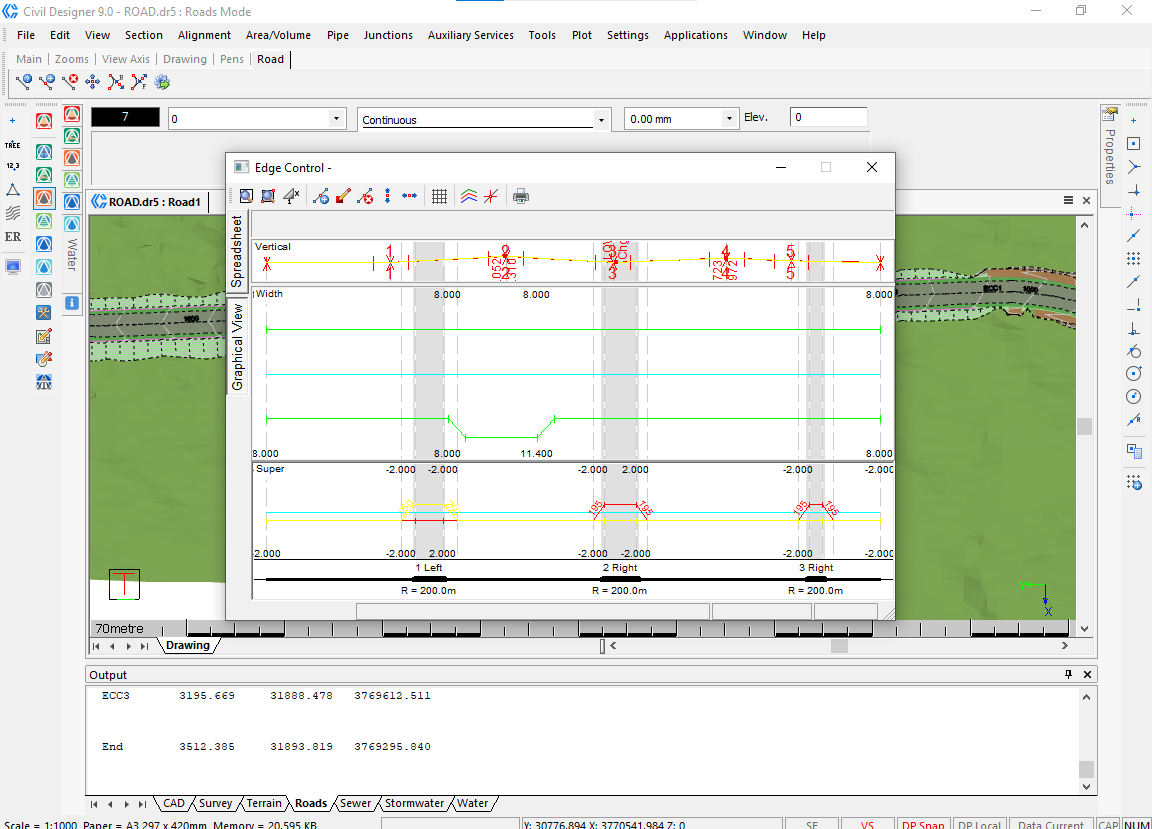This screenshot has width=1152, height=829.
Task: Toggle SF indicator in status bar
Action: 812,824
